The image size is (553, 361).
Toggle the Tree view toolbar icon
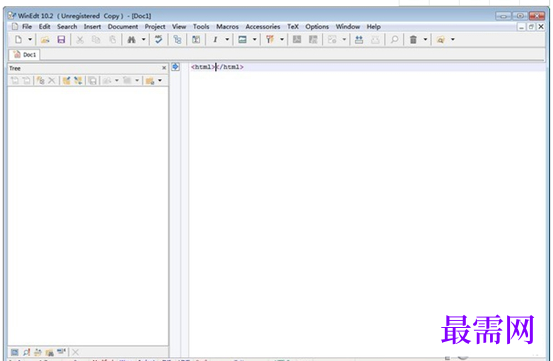coord(177,39)
